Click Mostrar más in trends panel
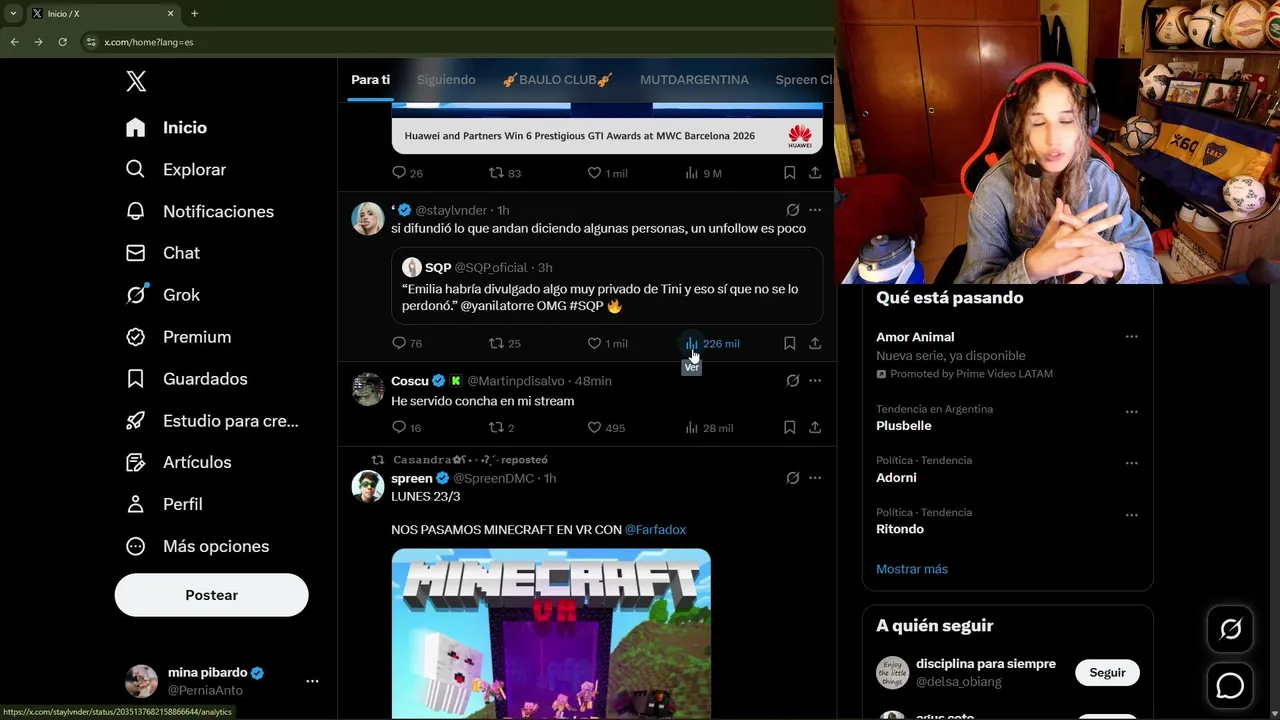Screen dimensions: 1280x720 click(912, 569)
